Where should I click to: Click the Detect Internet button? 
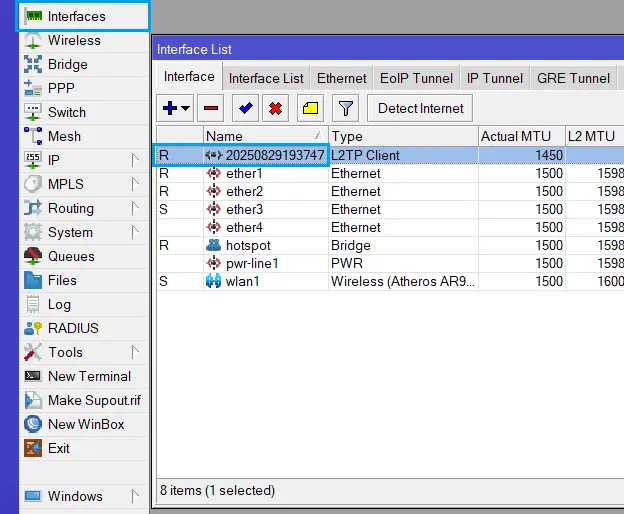(x=420, y=108)
